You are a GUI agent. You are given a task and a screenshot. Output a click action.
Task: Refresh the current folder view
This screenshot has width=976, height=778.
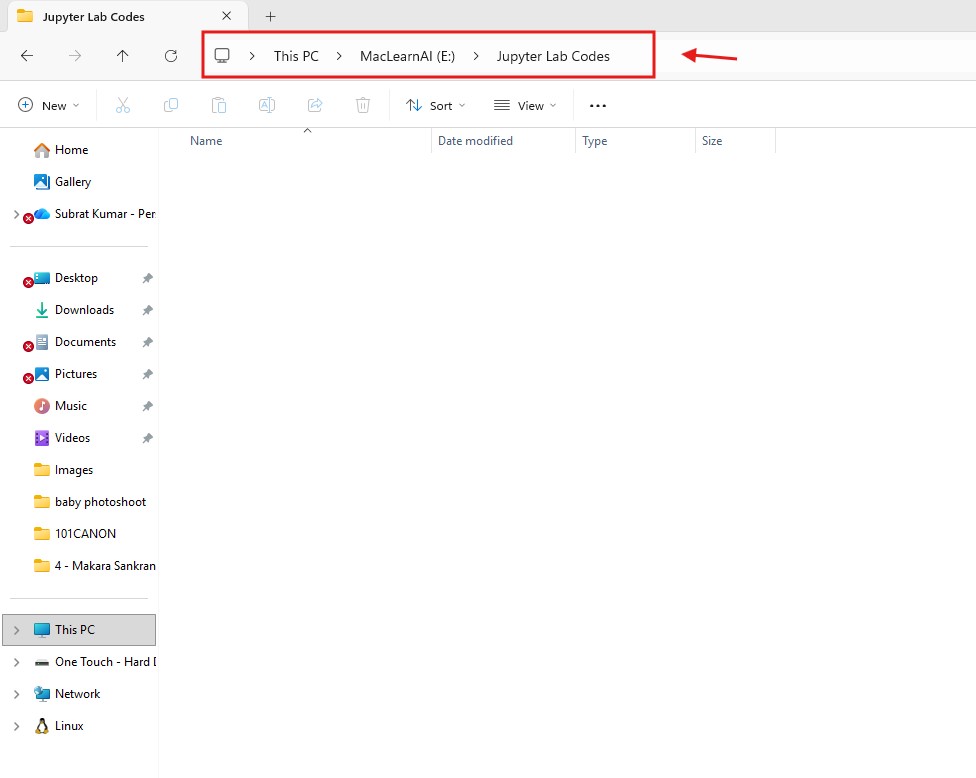click(x=171, y=56)
